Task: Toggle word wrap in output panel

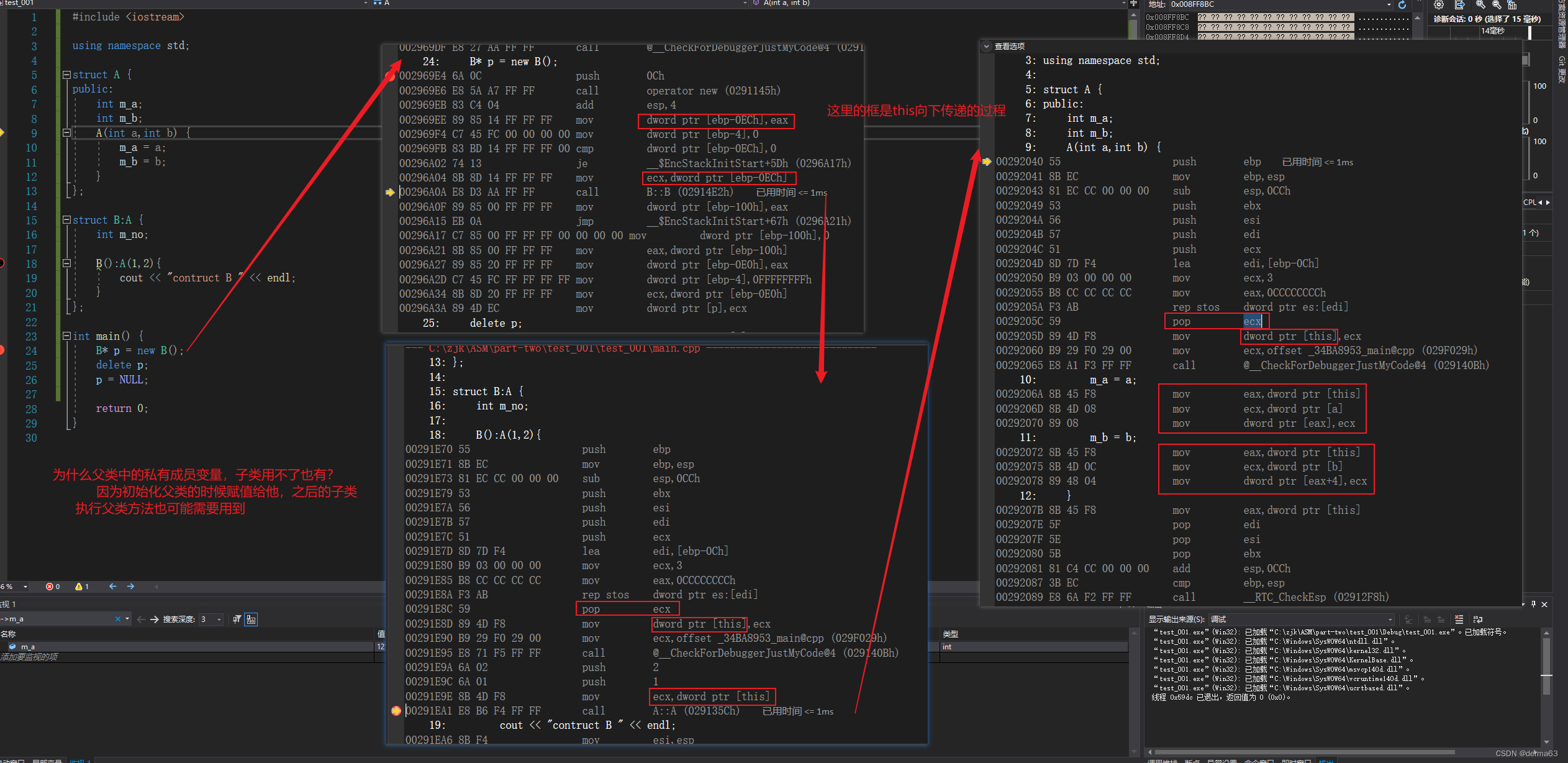Action: (x=1477, y=619)
